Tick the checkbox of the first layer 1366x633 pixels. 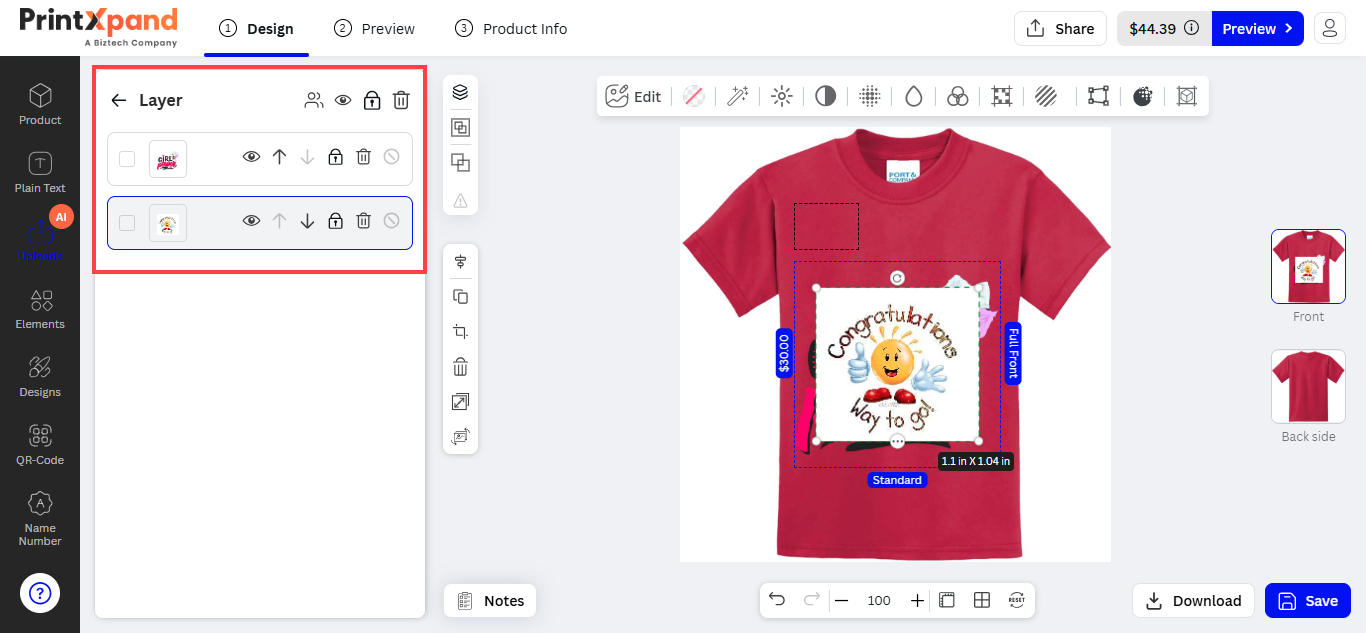127,158
